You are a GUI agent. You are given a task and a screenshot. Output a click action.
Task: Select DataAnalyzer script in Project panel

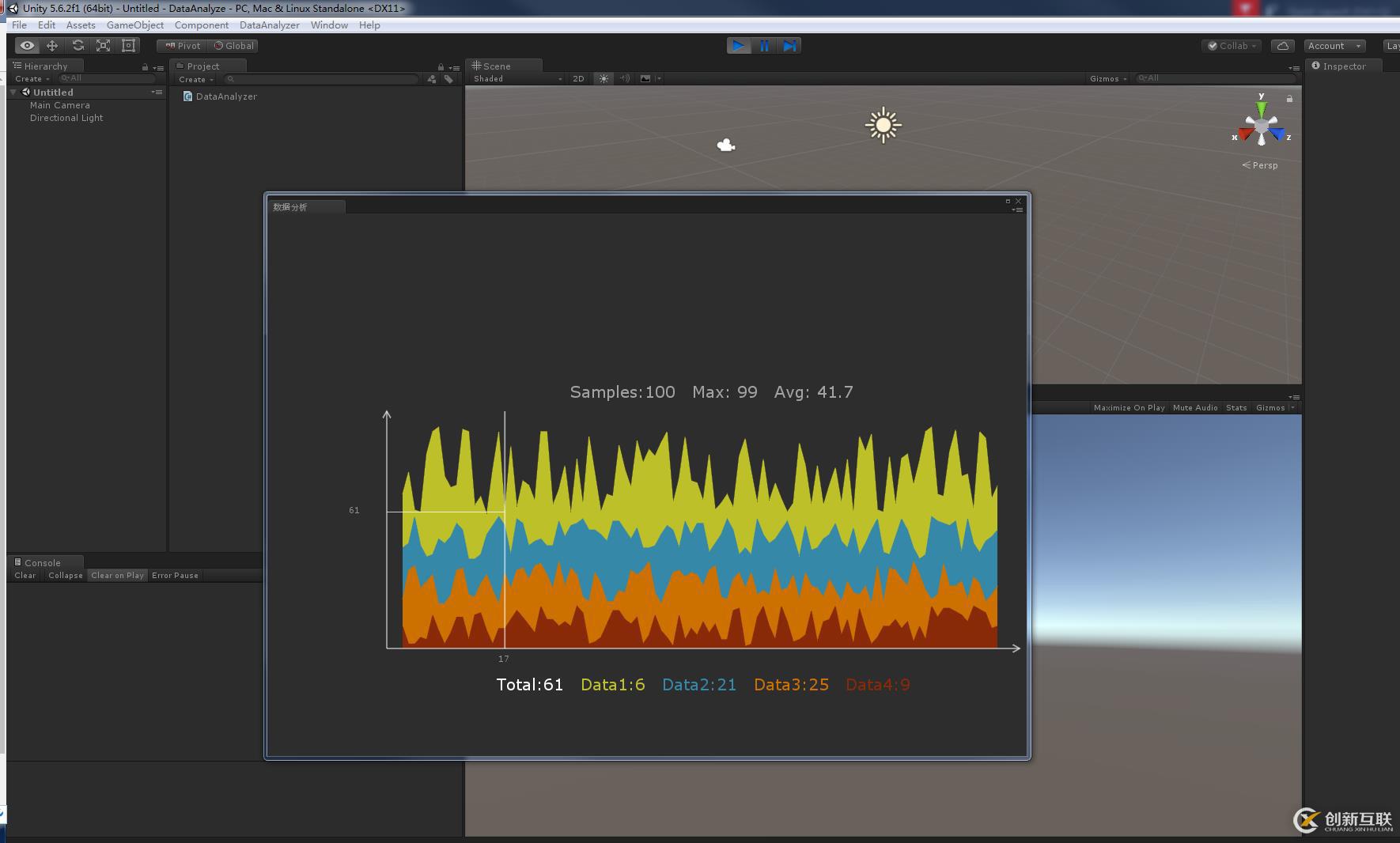(x=225, y=96)
